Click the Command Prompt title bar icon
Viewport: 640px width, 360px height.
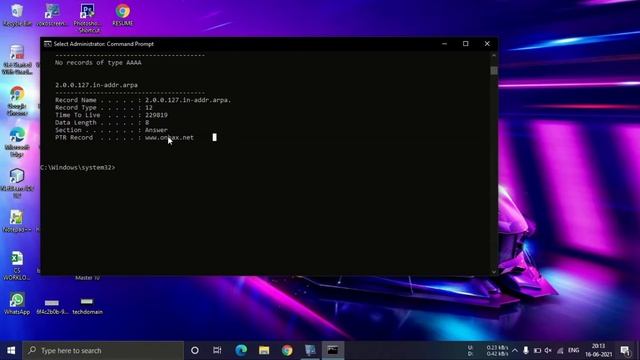point(47,44)
